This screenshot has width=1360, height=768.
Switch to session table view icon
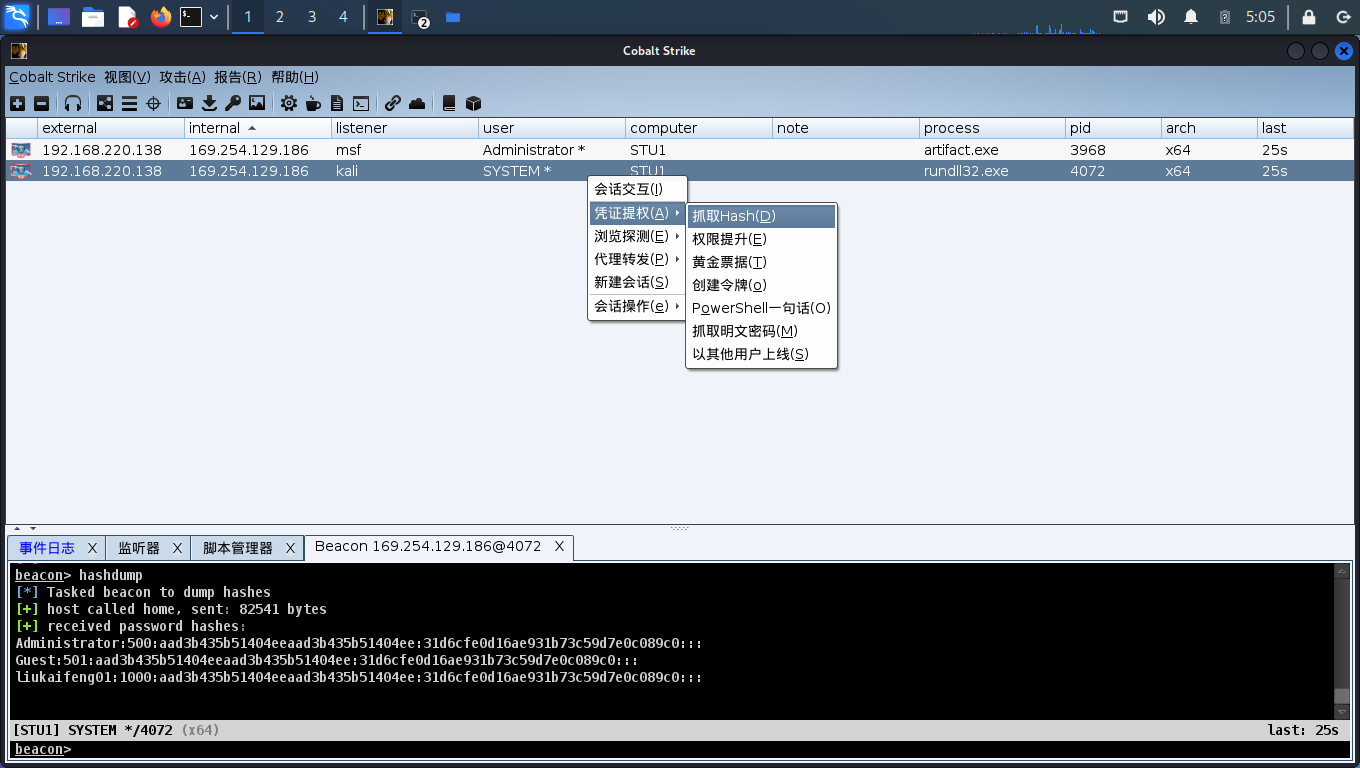tap(129, 103)
